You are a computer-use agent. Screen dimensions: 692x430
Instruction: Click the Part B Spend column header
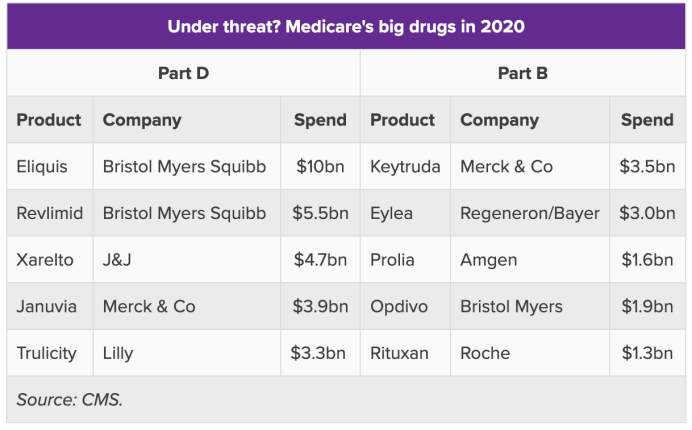(x=647, y=120)
